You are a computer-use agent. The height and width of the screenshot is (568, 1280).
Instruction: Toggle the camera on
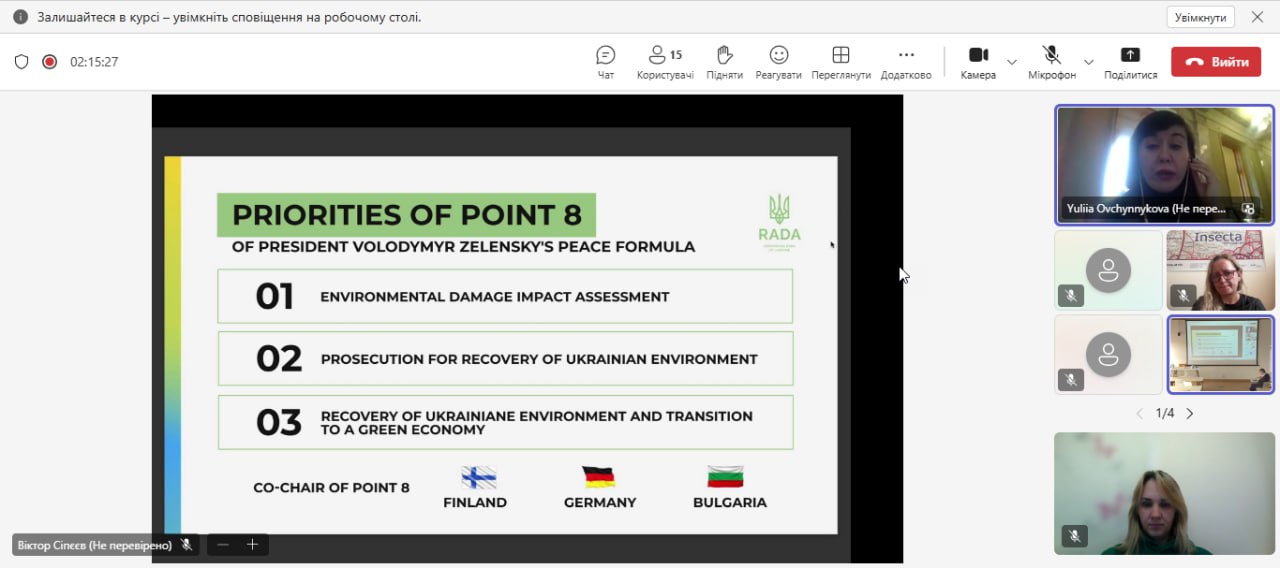click(x=978, y=62)
